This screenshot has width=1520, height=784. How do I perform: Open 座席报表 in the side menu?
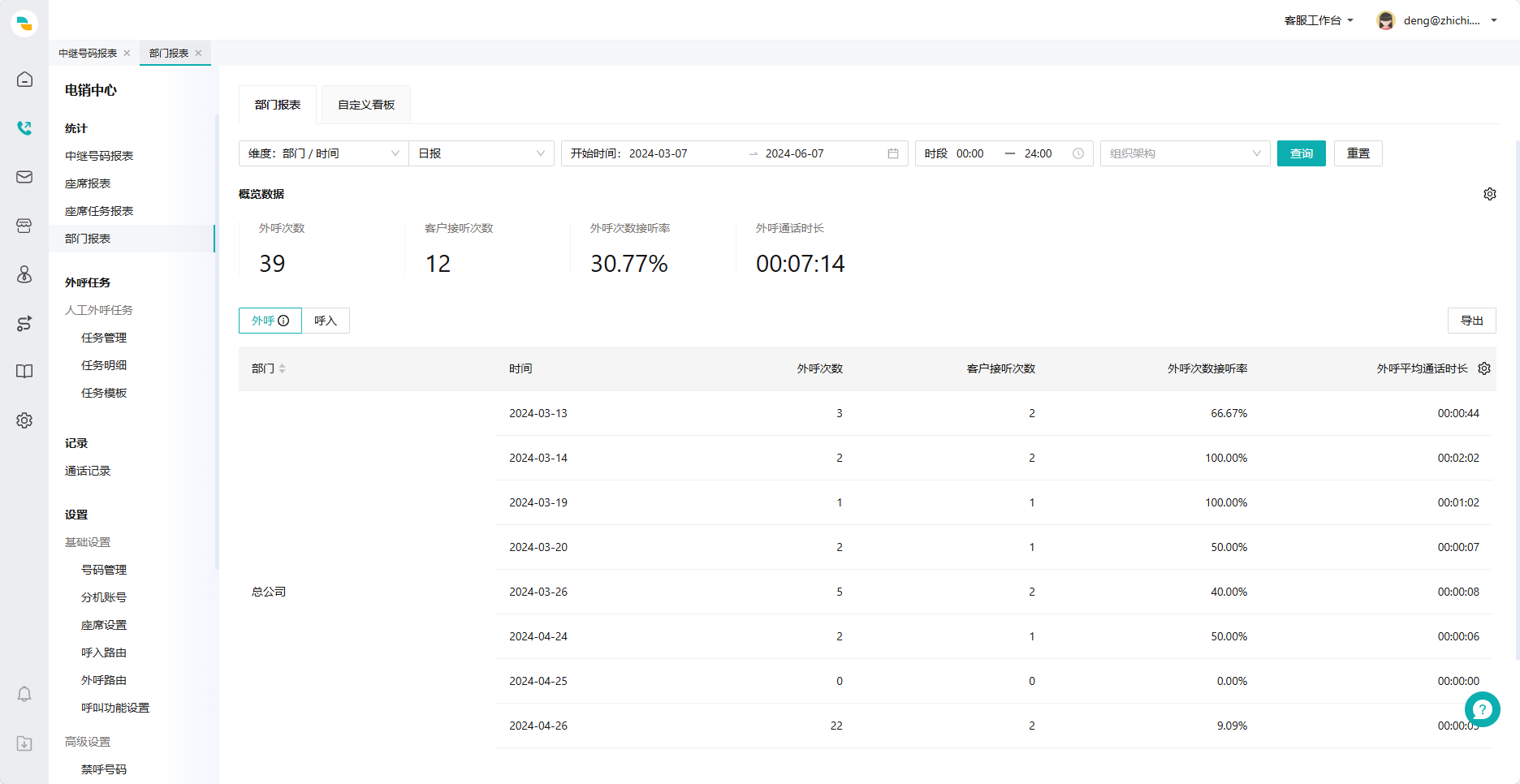(x=88, y=183)
